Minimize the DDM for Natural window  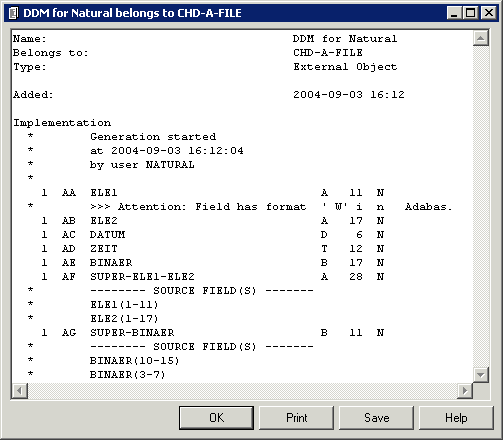[454, 13]
